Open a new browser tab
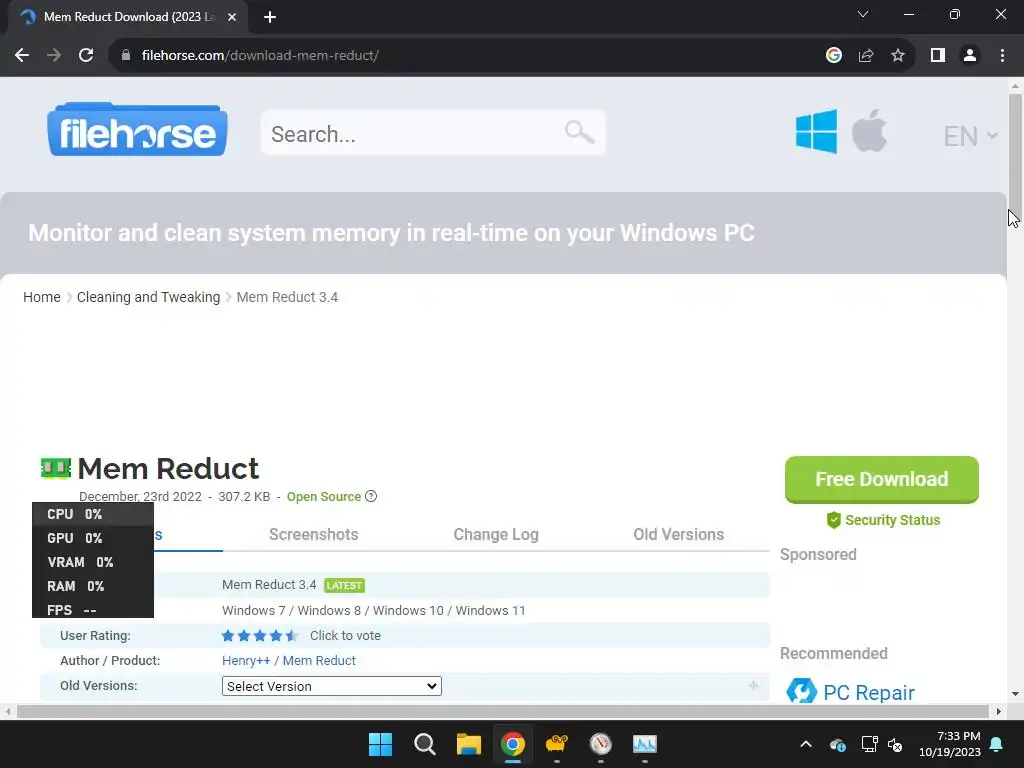The height and width of the screenshot is (768, 1024). 270,17
